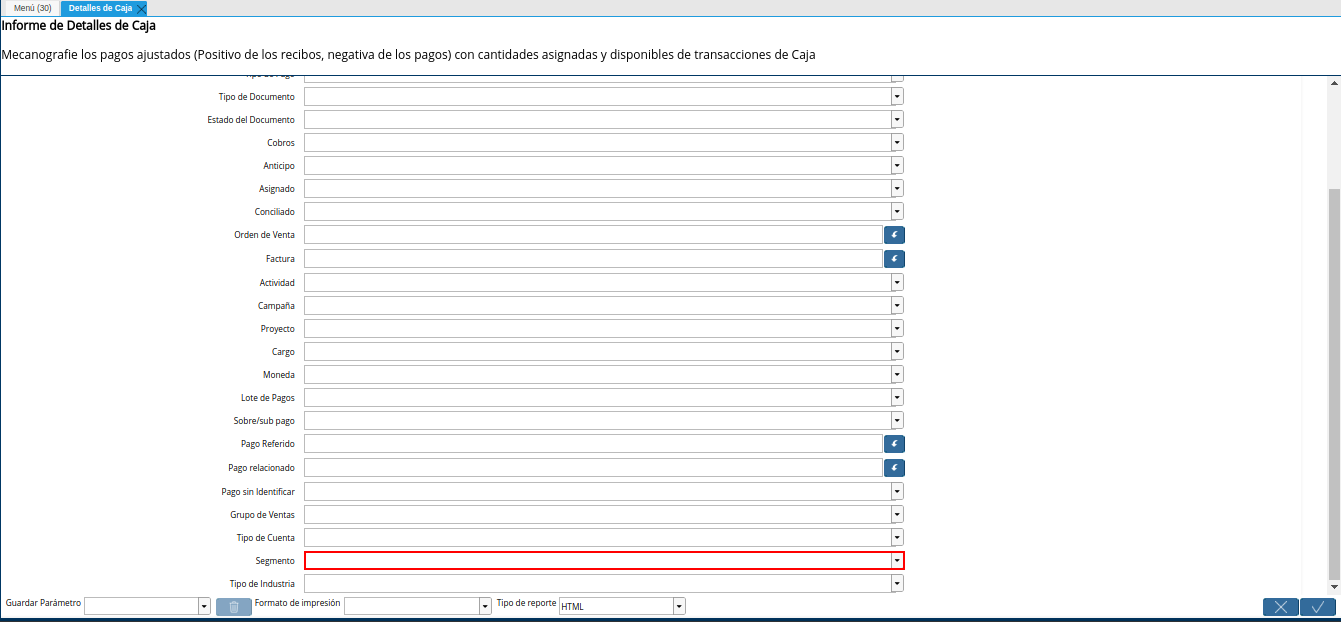Viewport: 1341px width, 622px height.
Task: Switch to the Menú (30) tab
Action: point(32,7)
